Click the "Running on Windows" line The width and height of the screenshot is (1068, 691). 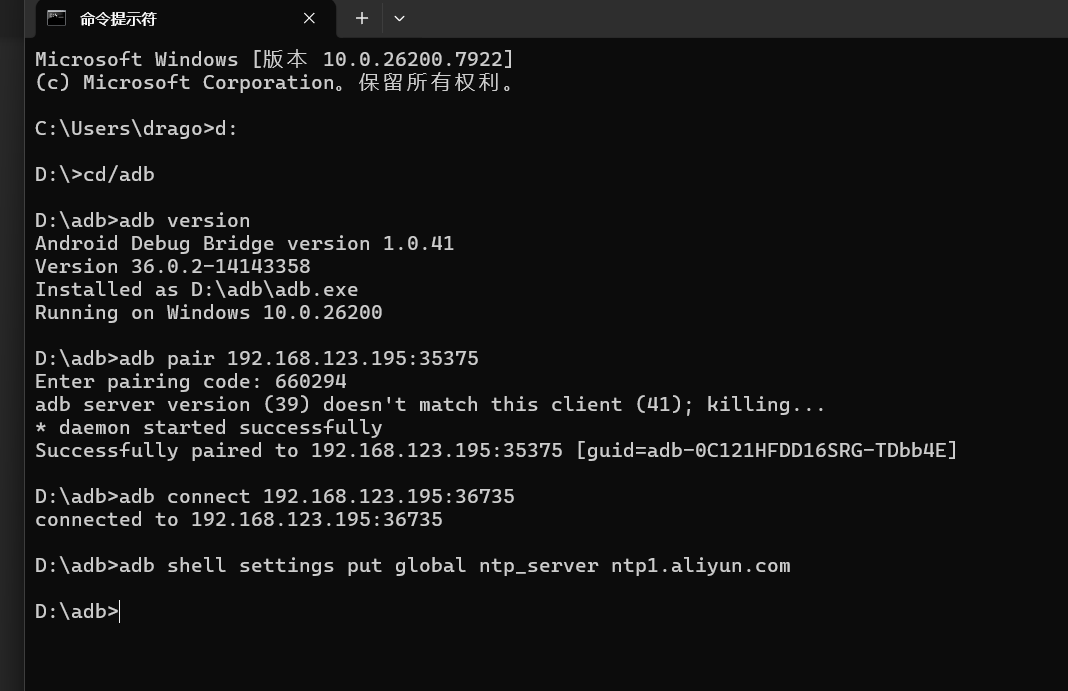point(208,313)
